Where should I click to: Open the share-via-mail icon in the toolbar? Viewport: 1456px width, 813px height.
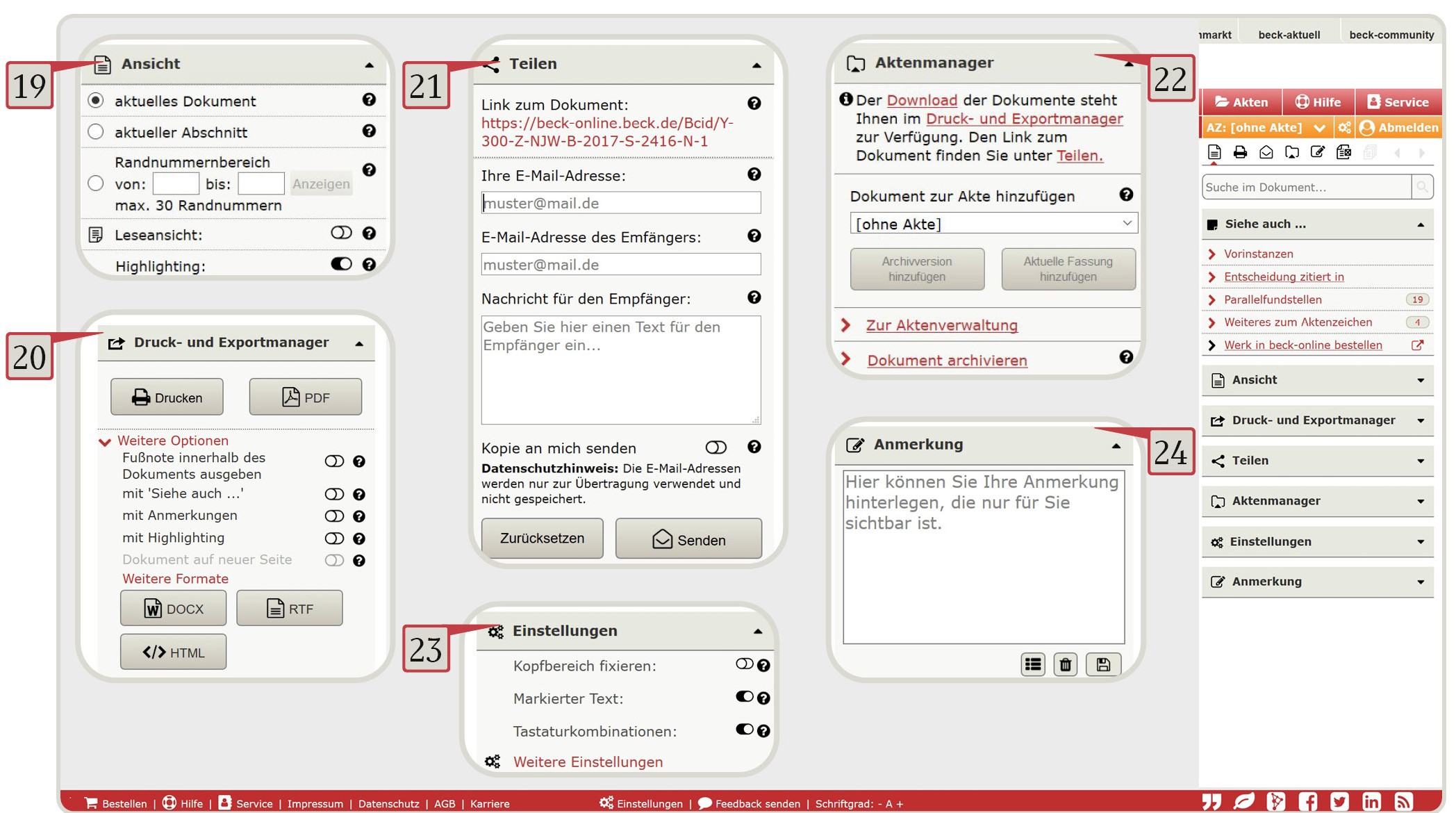[1266, 152]
